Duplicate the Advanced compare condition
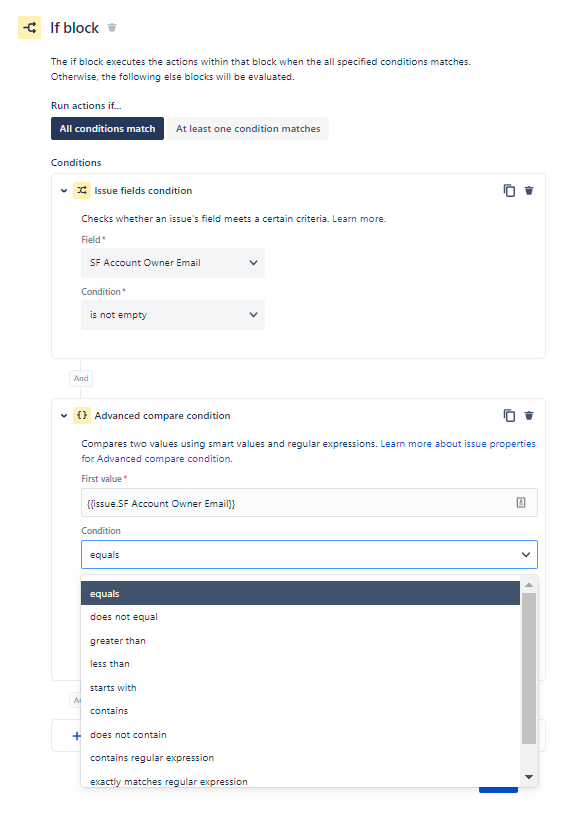The image size is (585, 835). tap(509, 415)
